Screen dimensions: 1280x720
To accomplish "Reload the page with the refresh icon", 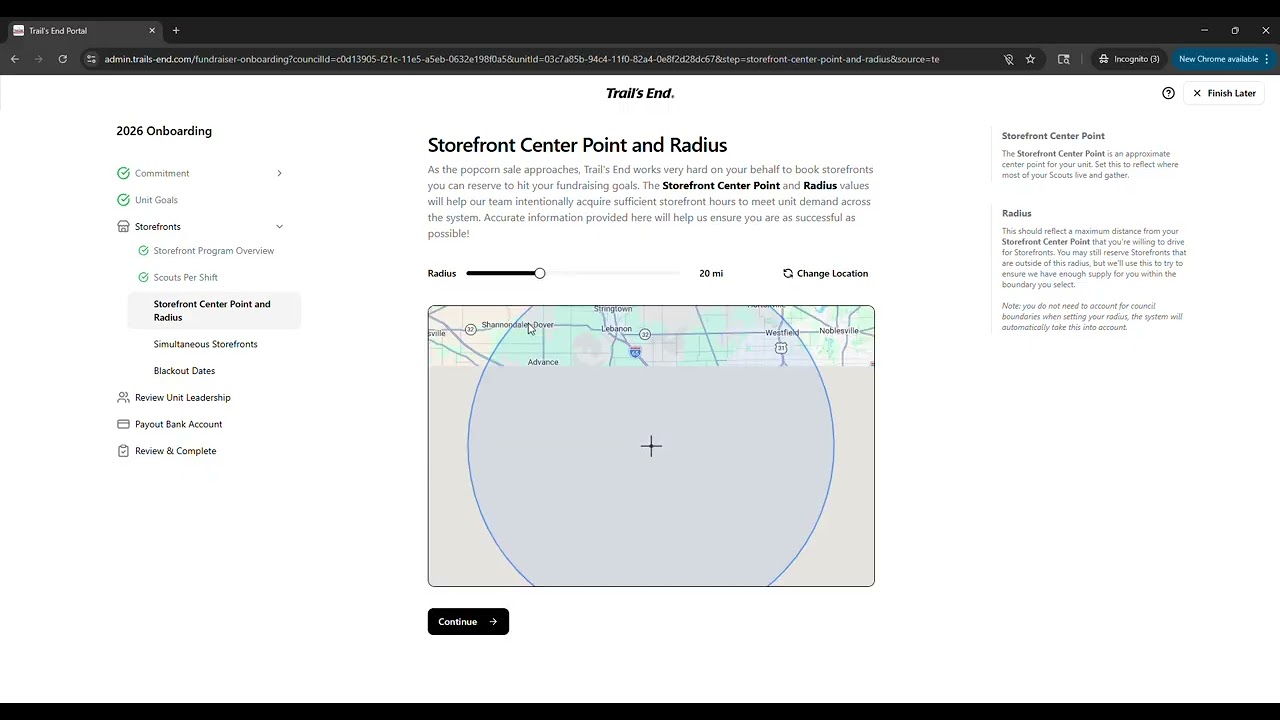I will [x=62, y=59].
